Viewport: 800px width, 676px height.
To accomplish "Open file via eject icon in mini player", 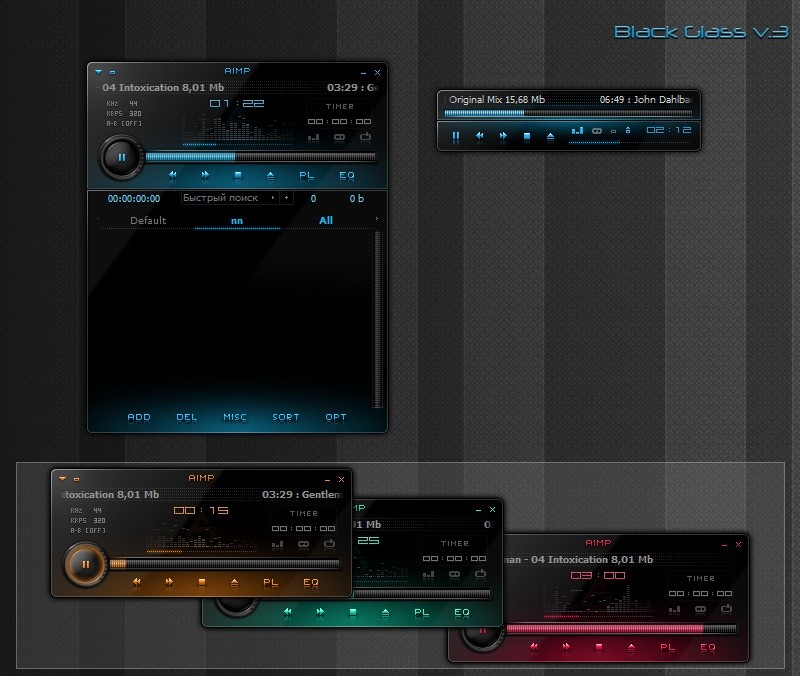I will [x=549, y=135].
